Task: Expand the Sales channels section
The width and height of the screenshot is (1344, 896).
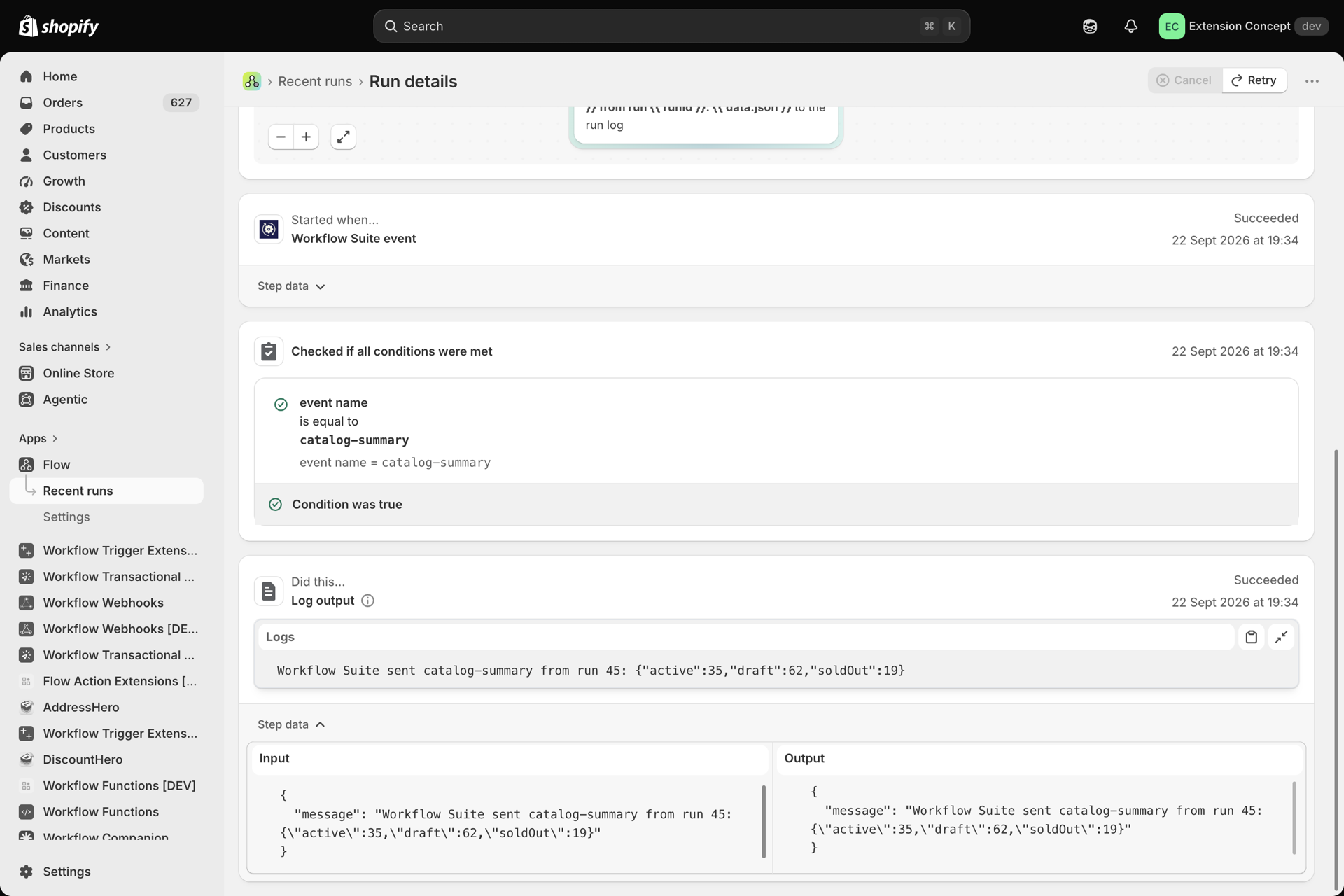Action: coord(64,346)
